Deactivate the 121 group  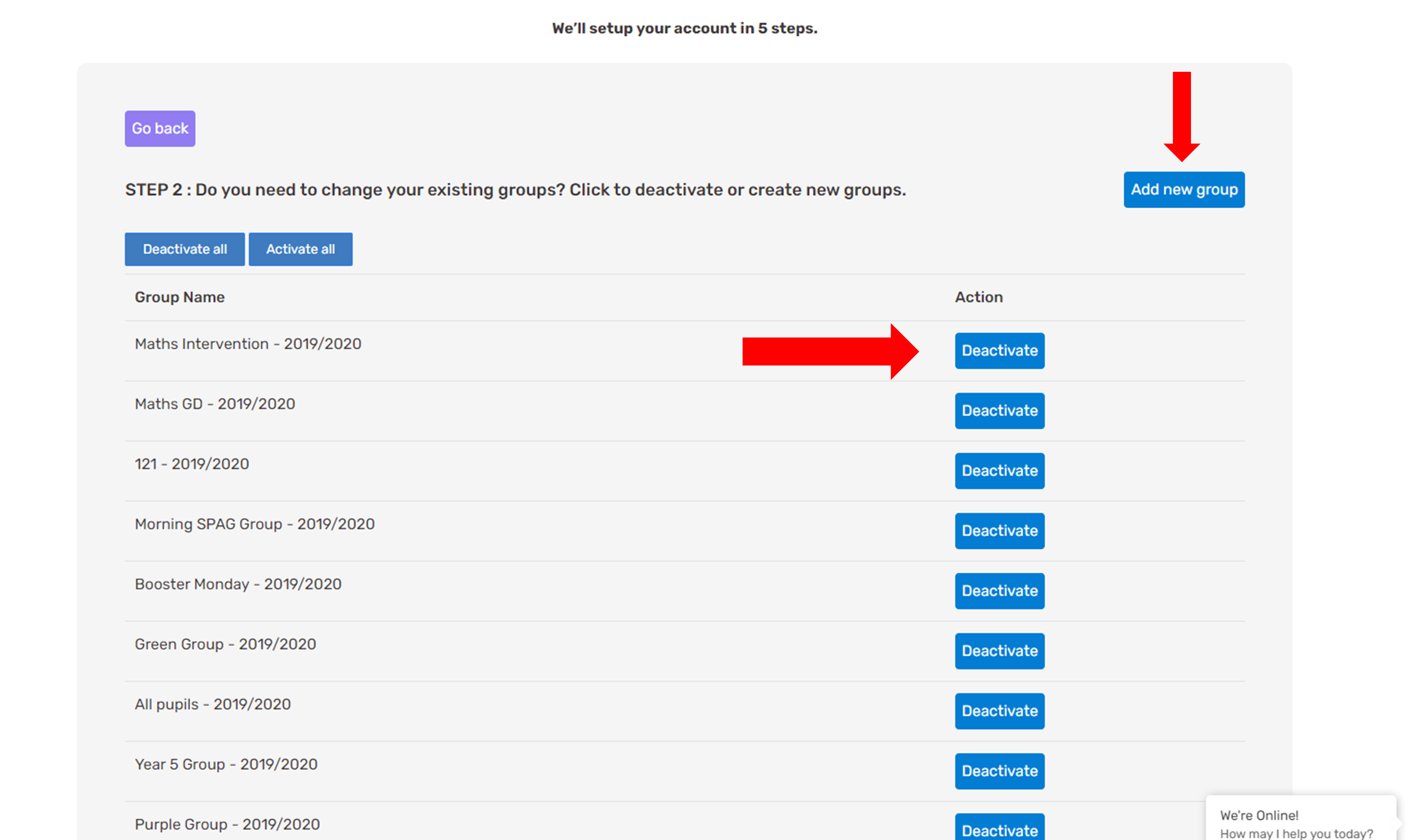pos(999,471)
